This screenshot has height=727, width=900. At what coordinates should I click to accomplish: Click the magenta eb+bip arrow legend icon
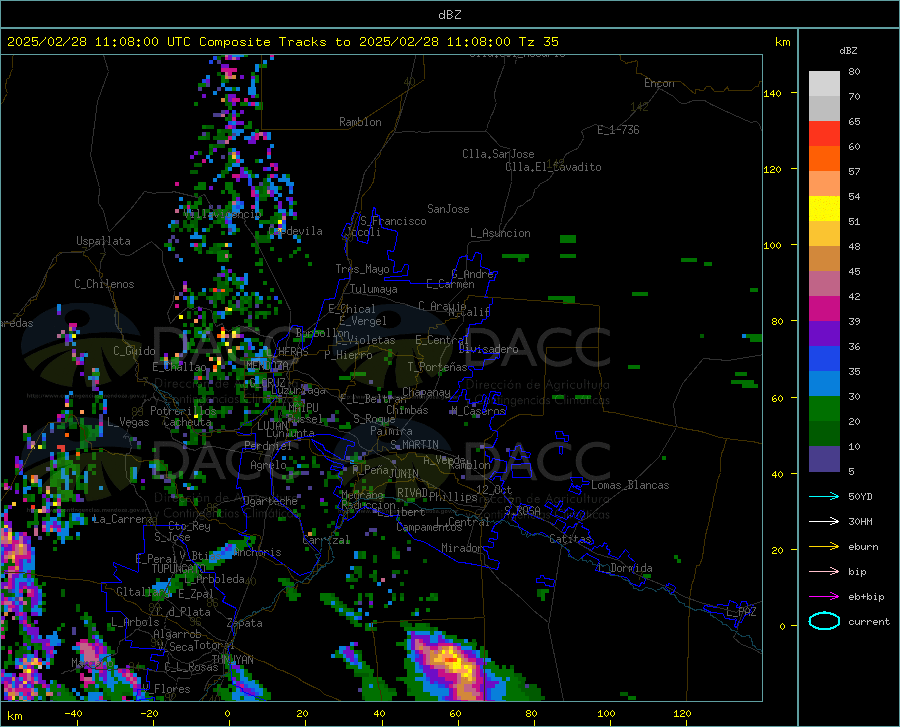tap(824, 596)
